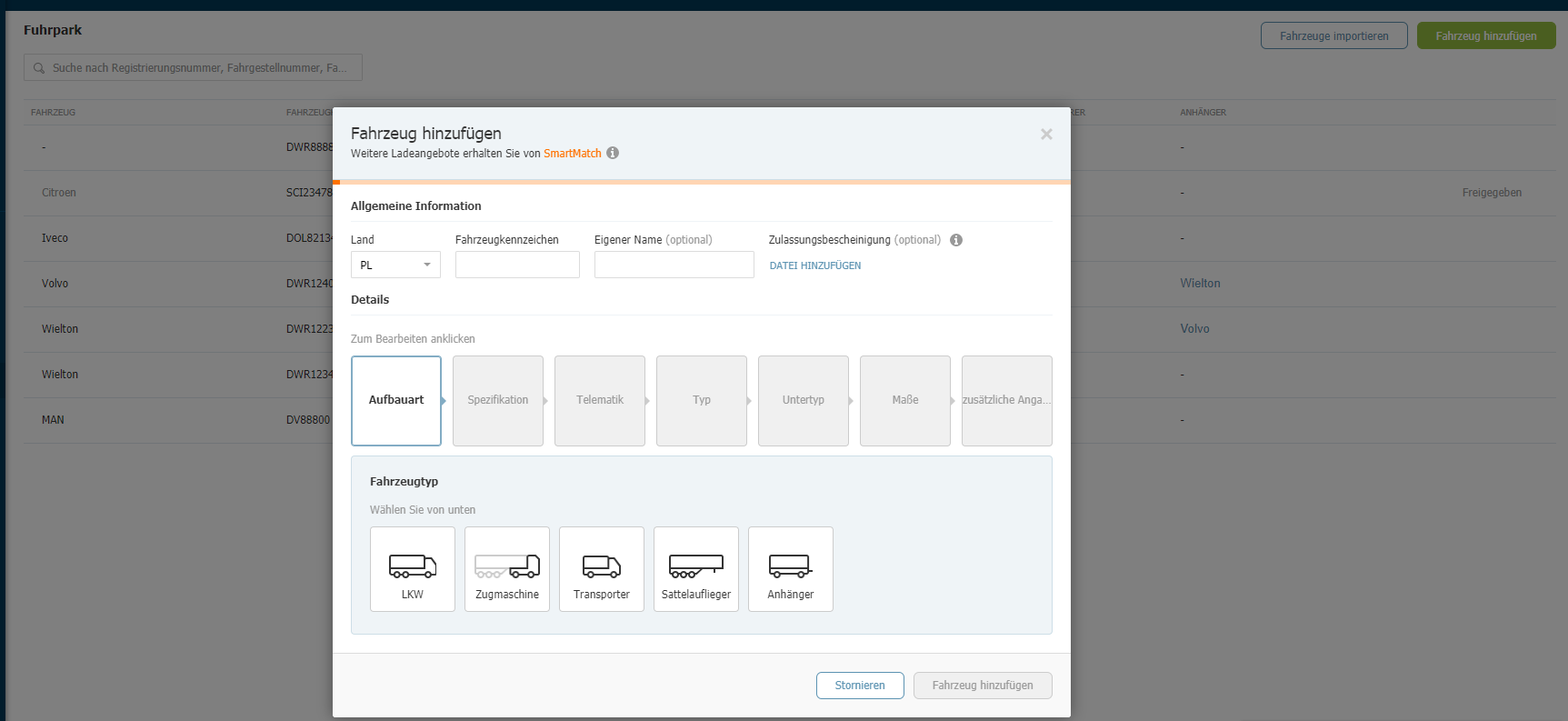Click the Zulassungsbescheinigung info icon

[x=956, y=240]
